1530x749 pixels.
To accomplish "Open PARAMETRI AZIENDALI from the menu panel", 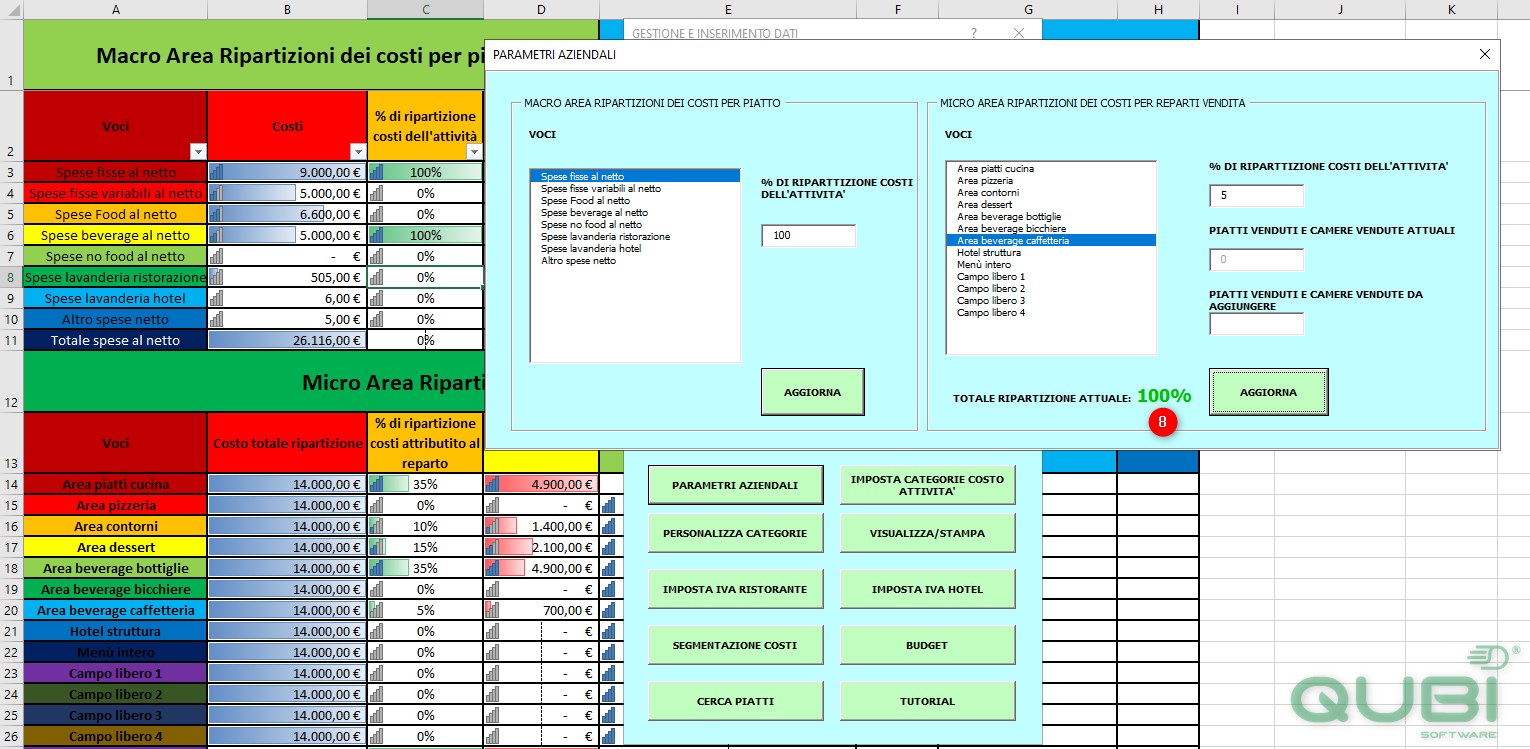I will [735, 485].
